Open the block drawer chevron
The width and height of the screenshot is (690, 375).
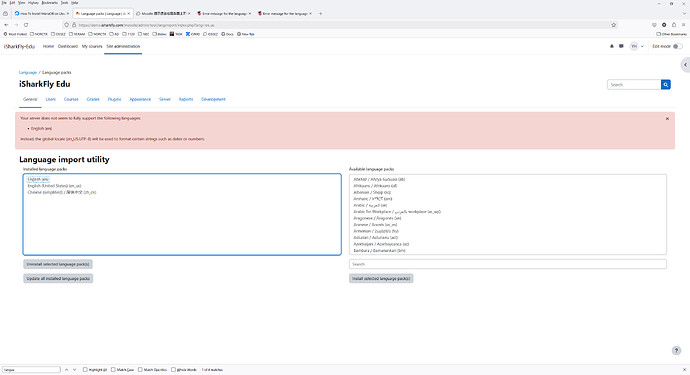click(x=685, y=65)
